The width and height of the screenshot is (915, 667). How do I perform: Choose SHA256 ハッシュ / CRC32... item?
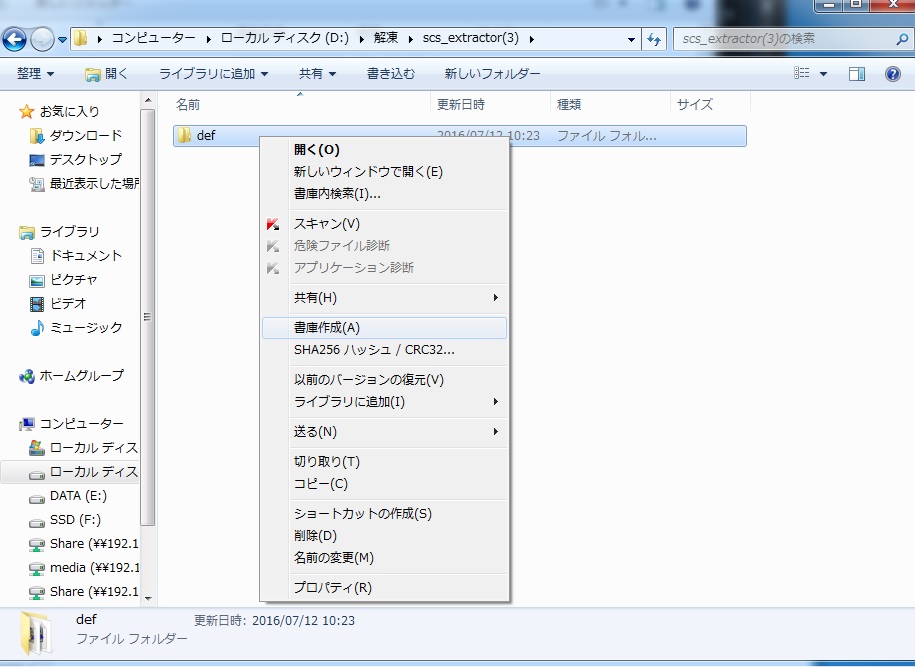tap(385, 350)
